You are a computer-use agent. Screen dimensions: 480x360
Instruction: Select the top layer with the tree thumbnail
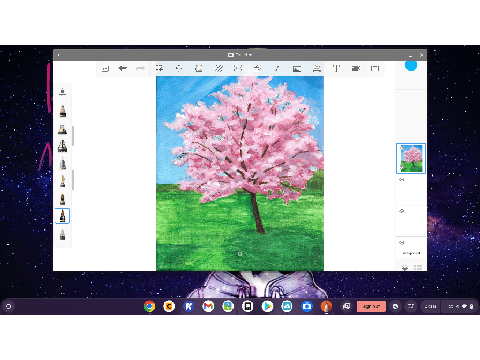[412, 159]
